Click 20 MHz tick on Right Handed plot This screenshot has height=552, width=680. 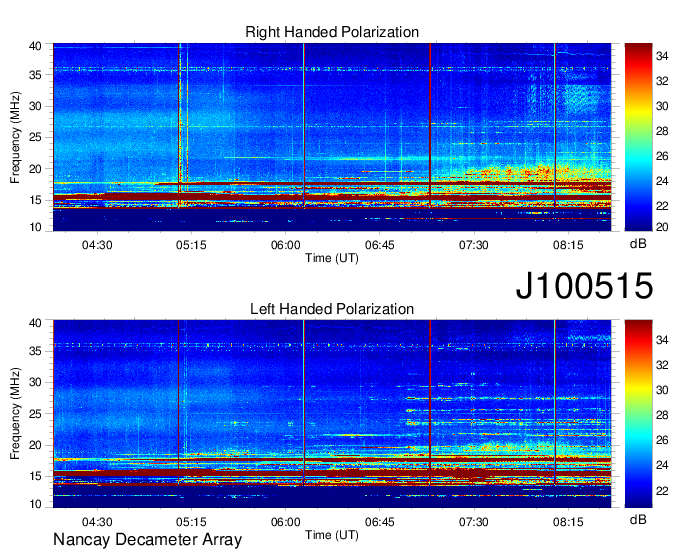pos(35,170)
